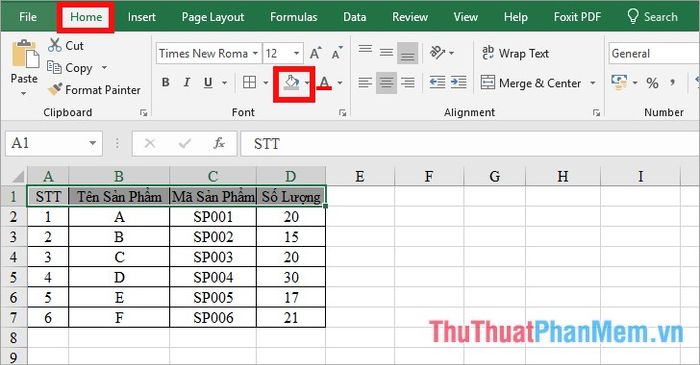Switch to the Data tab
Screen dimensions: 700x365
click(x=354, y=17)
